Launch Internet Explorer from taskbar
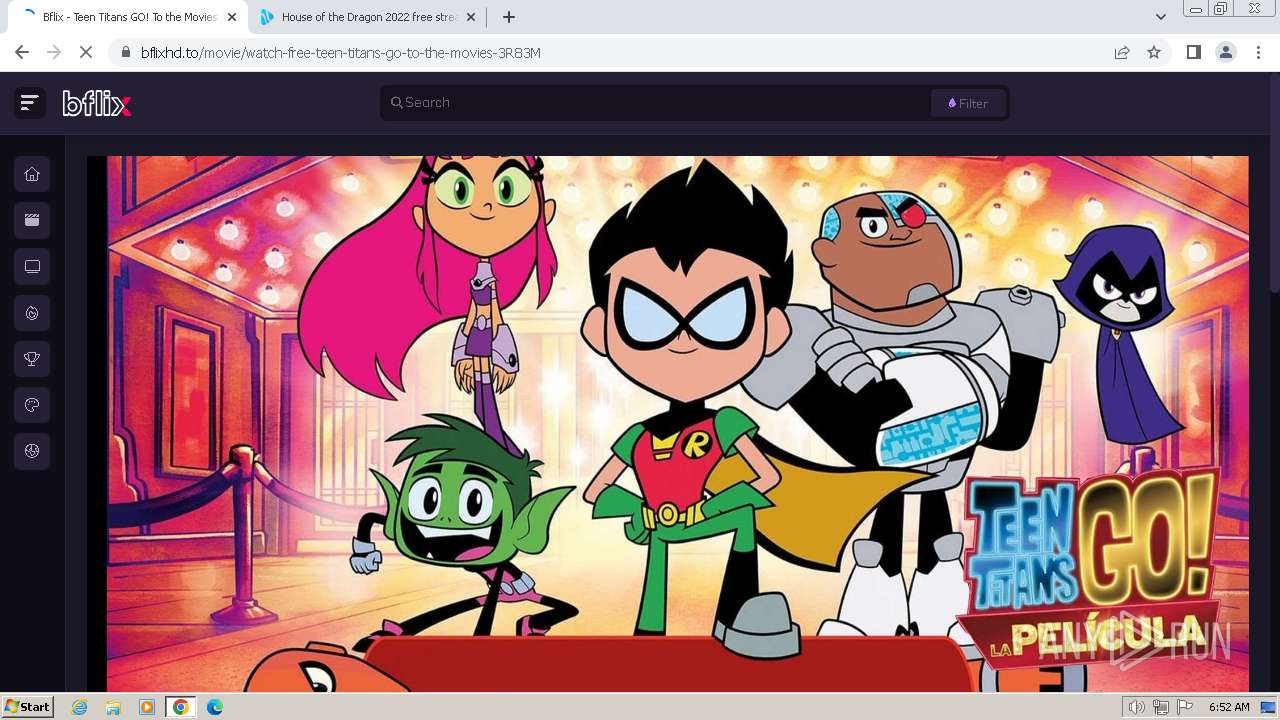This screenshot has width=1280, height=720. tap(79, 707)
